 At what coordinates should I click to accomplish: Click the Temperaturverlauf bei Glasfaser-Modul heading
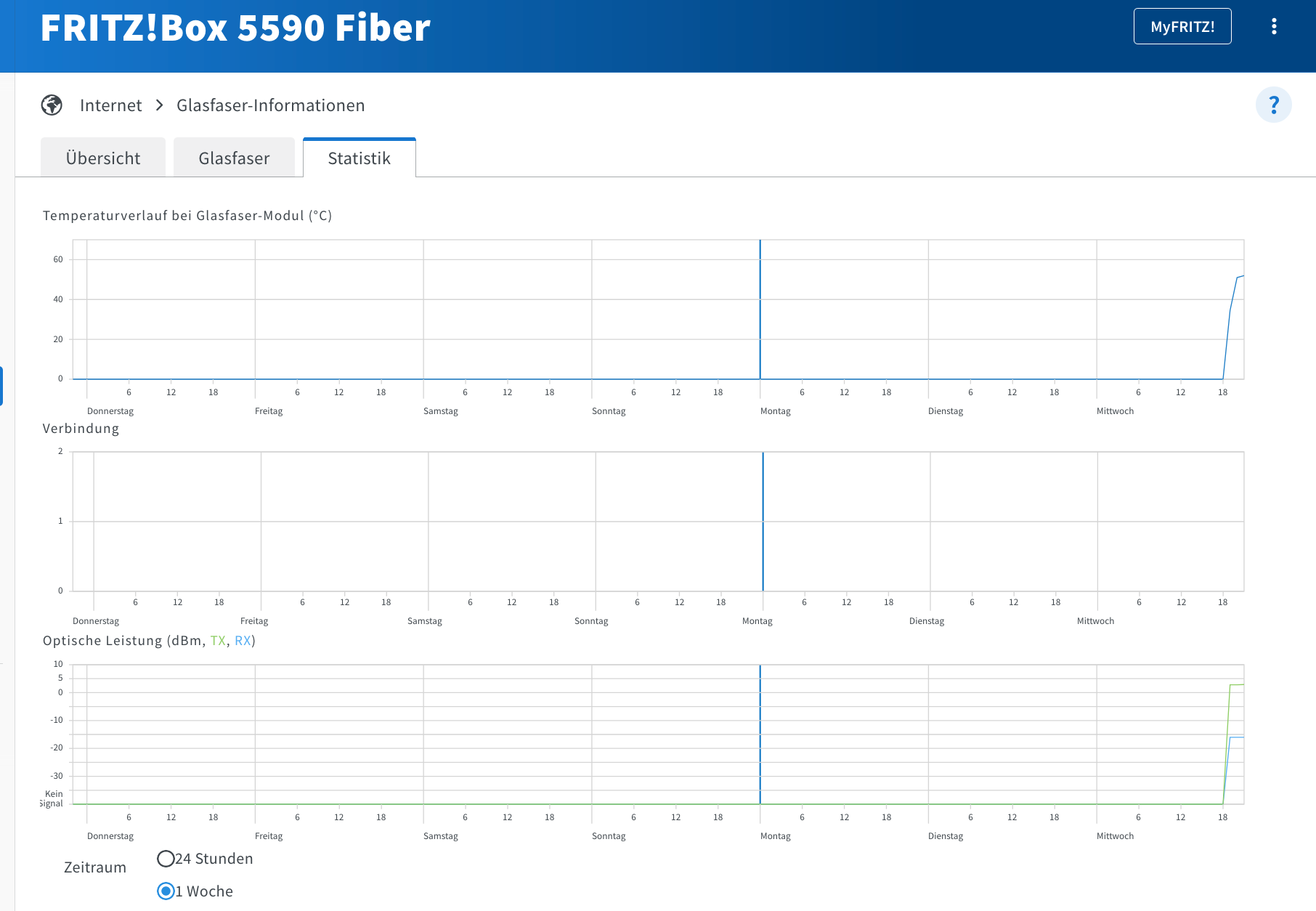click(187, 216)
